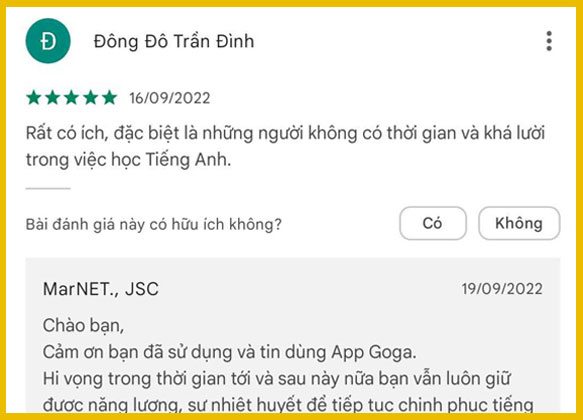583x420 pixels.
Task: Select the third green rating star
Action: (71, 98)
